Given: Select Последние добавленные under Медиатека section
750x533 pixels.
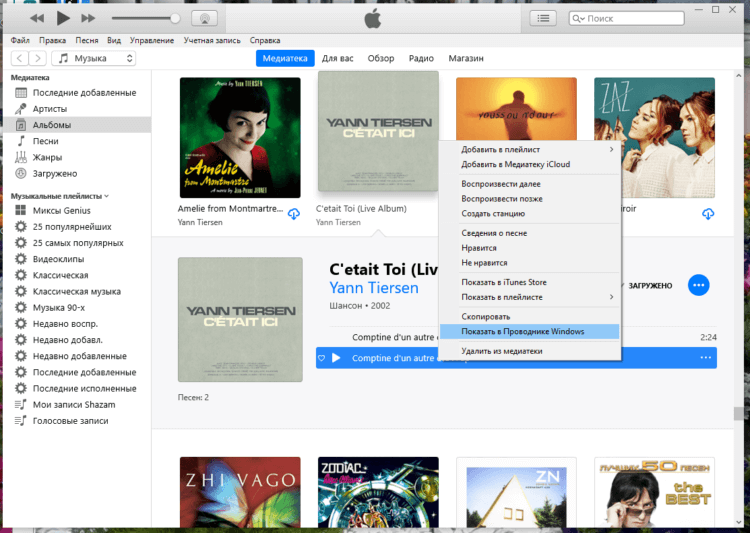Looking at the screenshot, I should tap(77, 93).
